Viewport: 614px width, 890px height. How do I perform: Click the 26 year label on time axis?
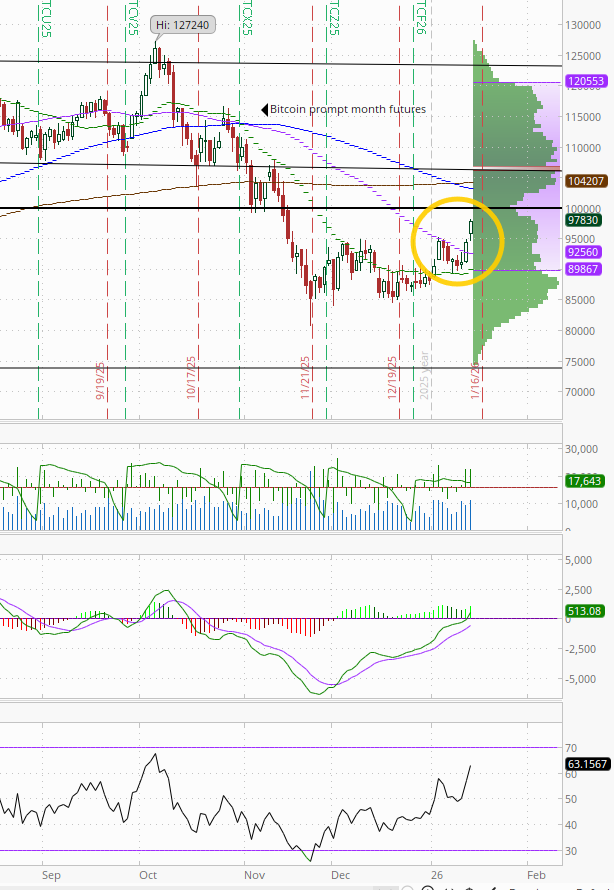pyautogui.click(x=436, y=875)
